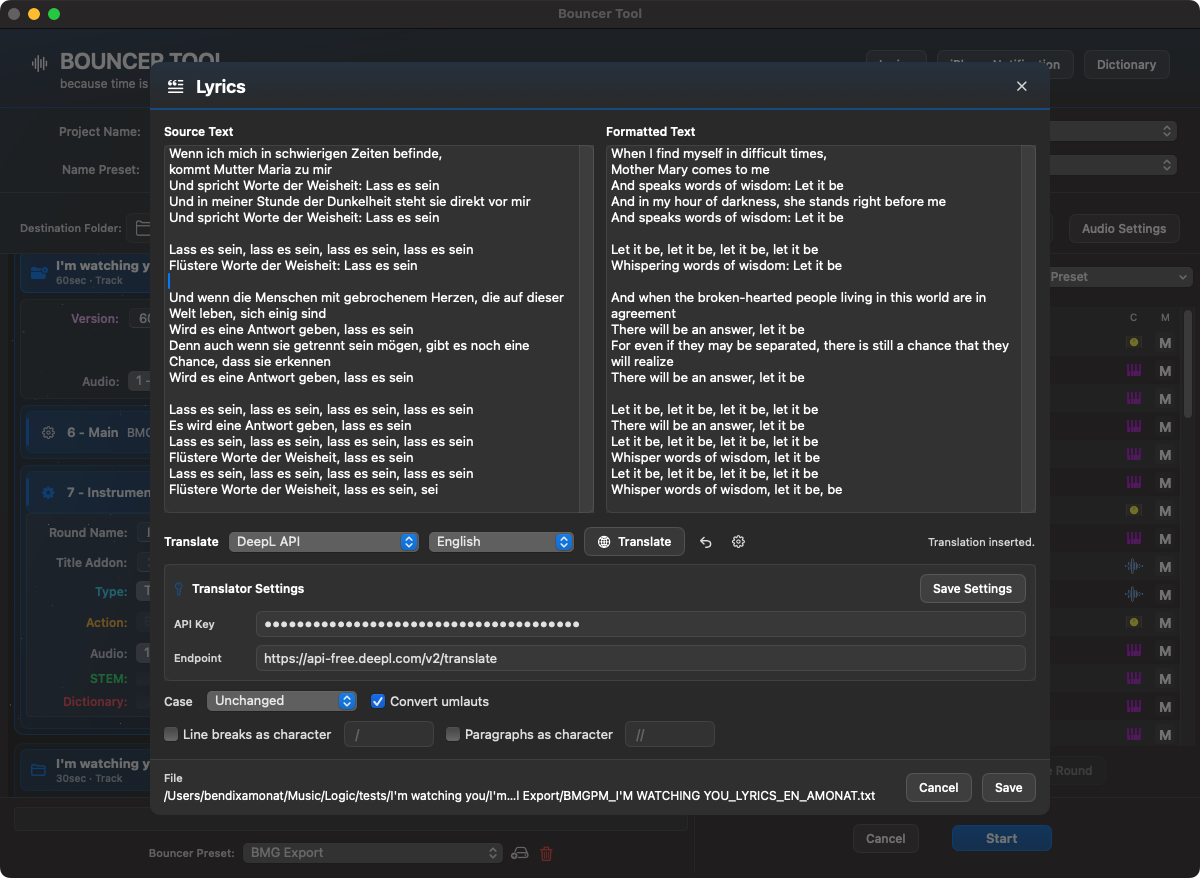The image size is (1200, 878).
Task: Click "Whisper words of wisdom, let it be, be"
Action: tap(726, 490)
